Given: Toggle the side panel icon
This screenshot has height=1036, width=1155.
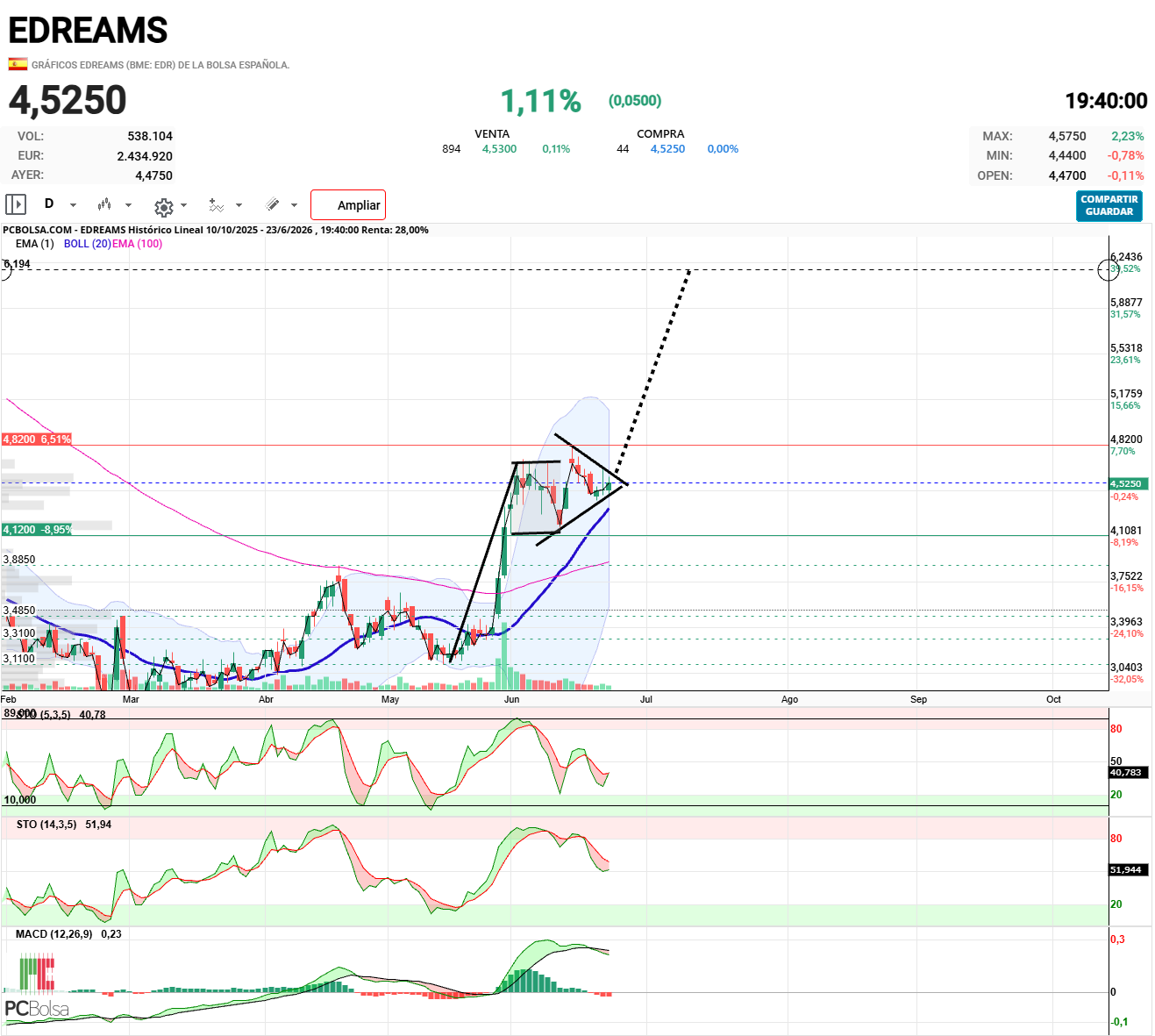Looking at the screenshot, I should (x=16, y=204).
